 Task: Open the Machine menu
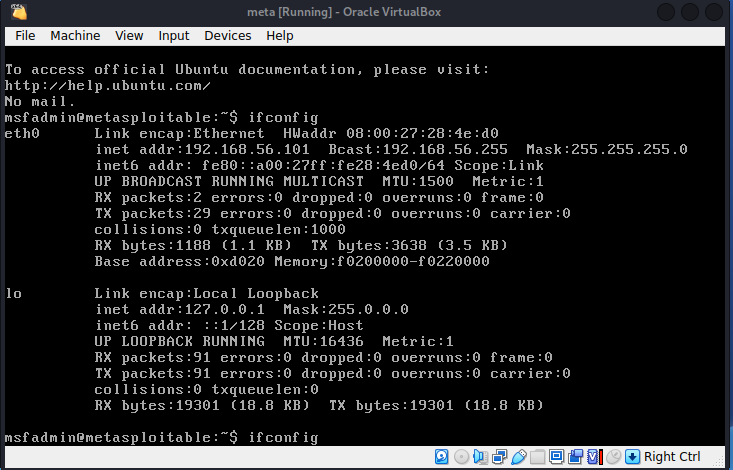tap(75, 36)
